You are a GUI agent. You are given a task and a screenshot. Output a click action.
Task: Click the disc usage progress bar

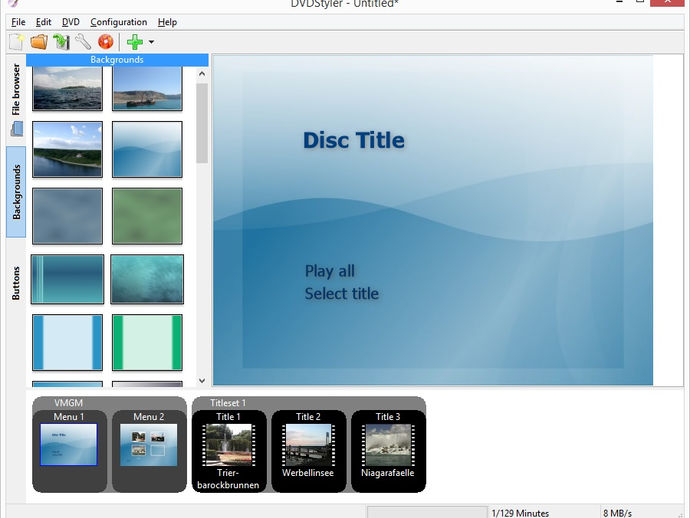pyautogui.click(x=427, y=512)
